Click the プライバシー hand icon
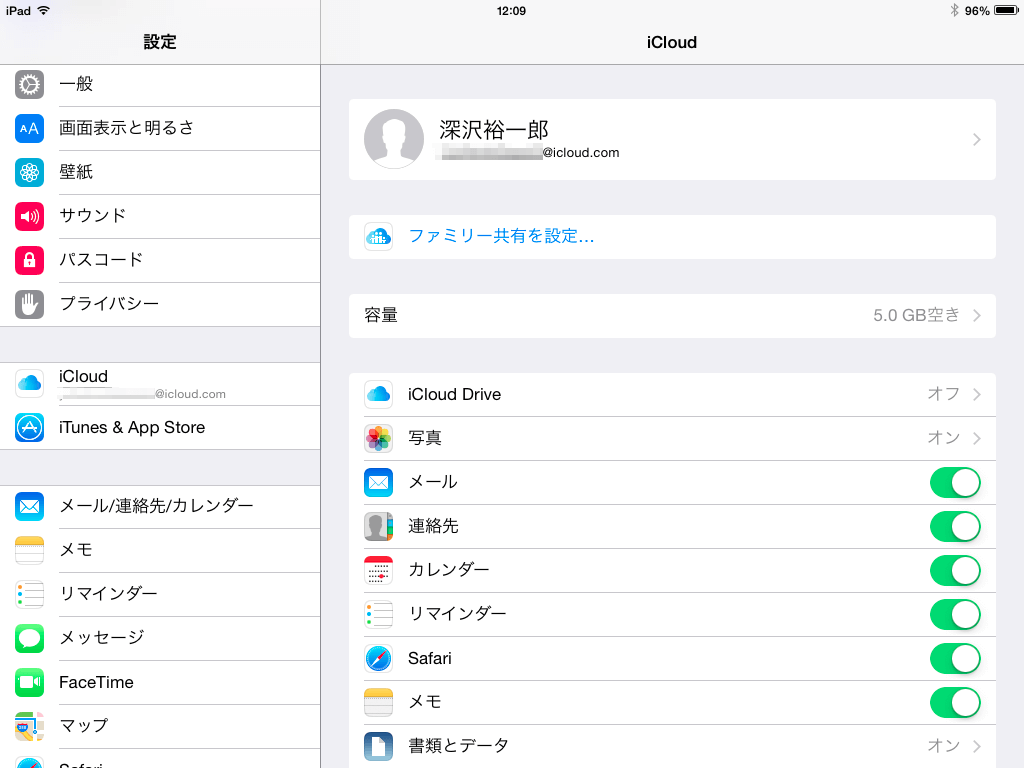Screen dimensions: 1024x768 pos(28,304)
